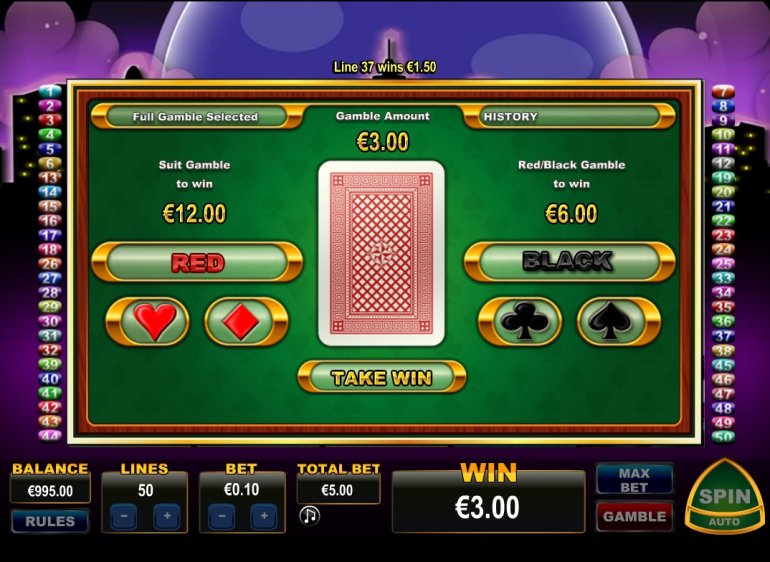This screenshot has width=770, height=562.
Task: Pick the spades suit icon
Action: click(x=619, y=321)
